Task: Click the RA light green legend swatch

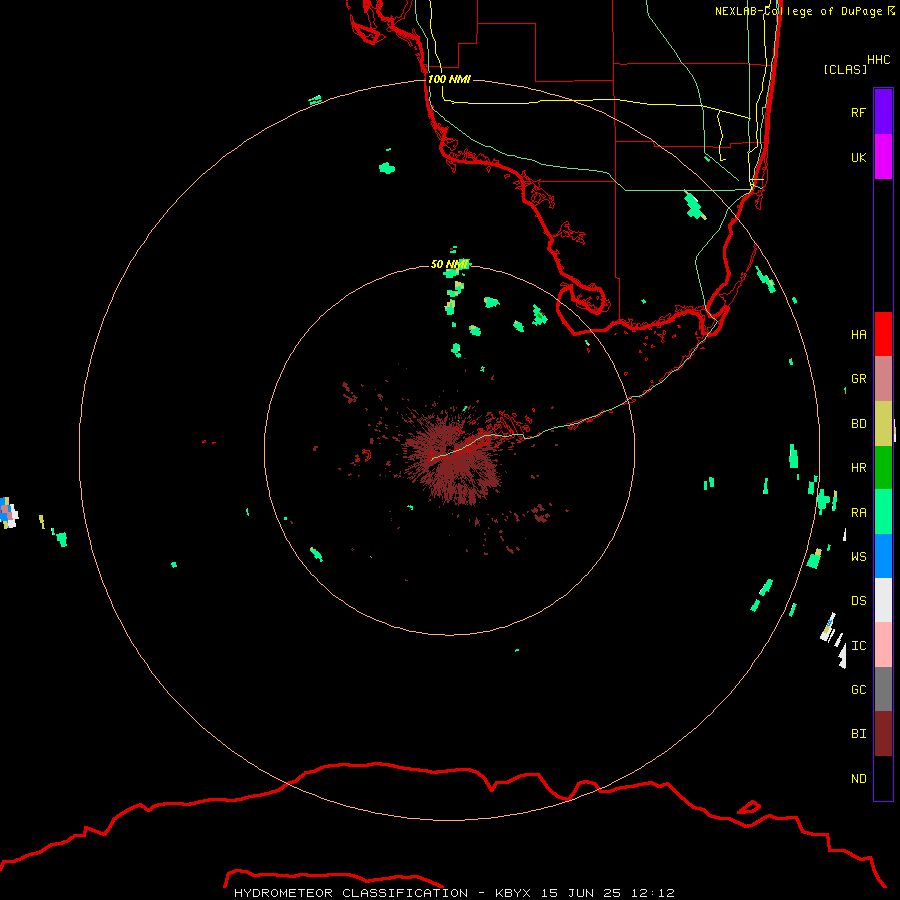Action: click(883, 512)
